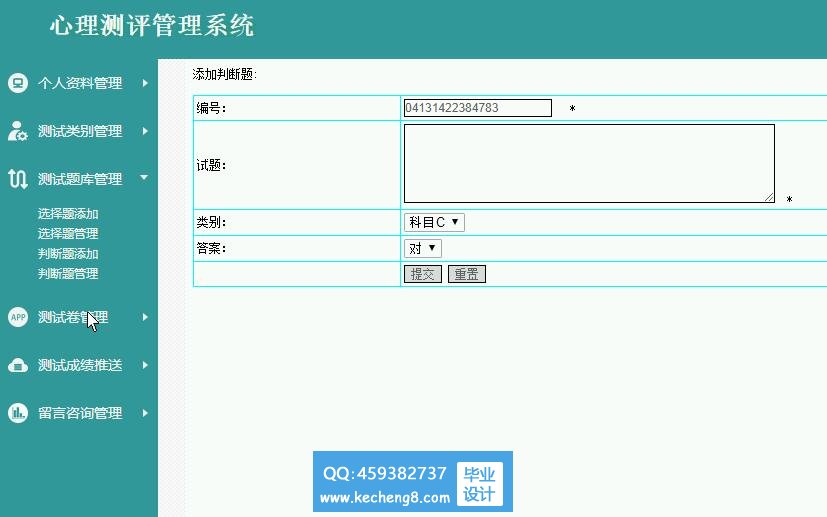827x517 pixels.
Task: Expand the 测试类别管理 arrow
Action: 145,131
